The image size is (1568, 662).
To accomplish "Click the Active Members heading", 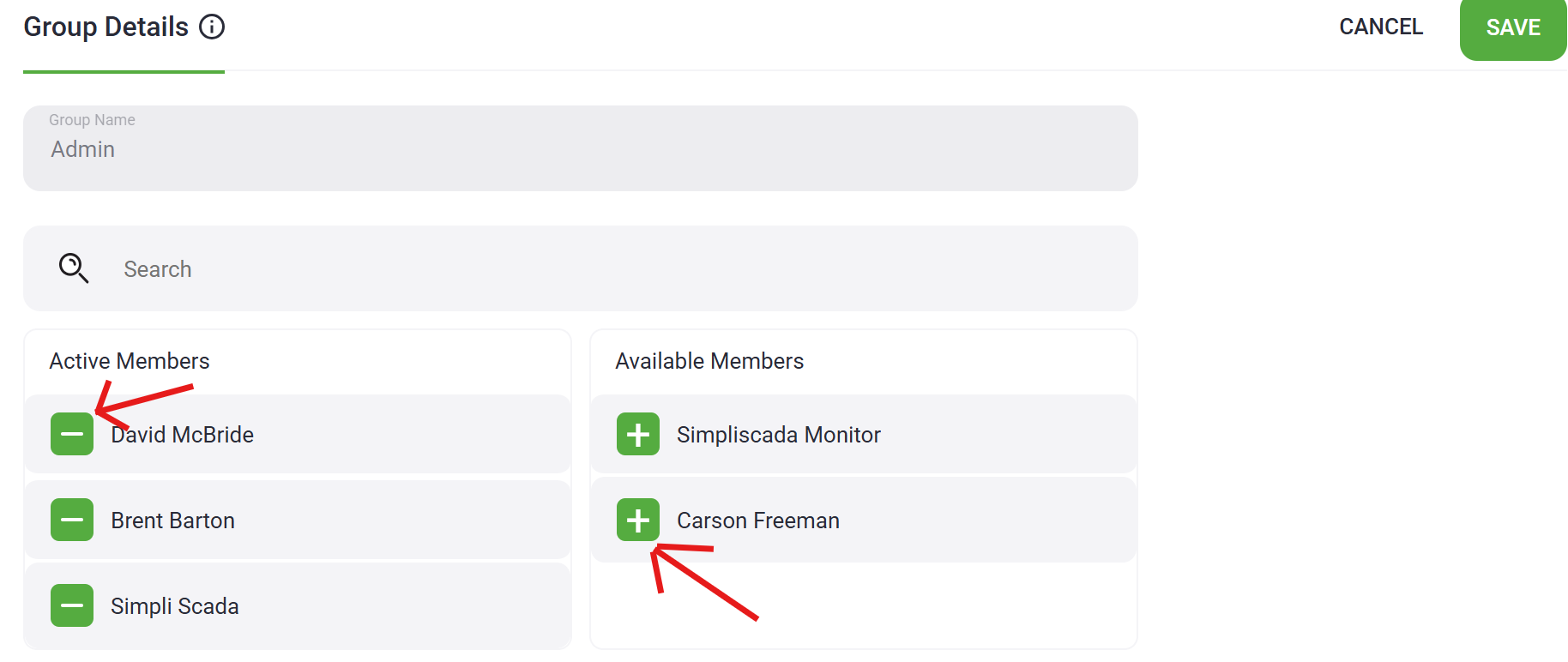I will click(x=130, y=361).
